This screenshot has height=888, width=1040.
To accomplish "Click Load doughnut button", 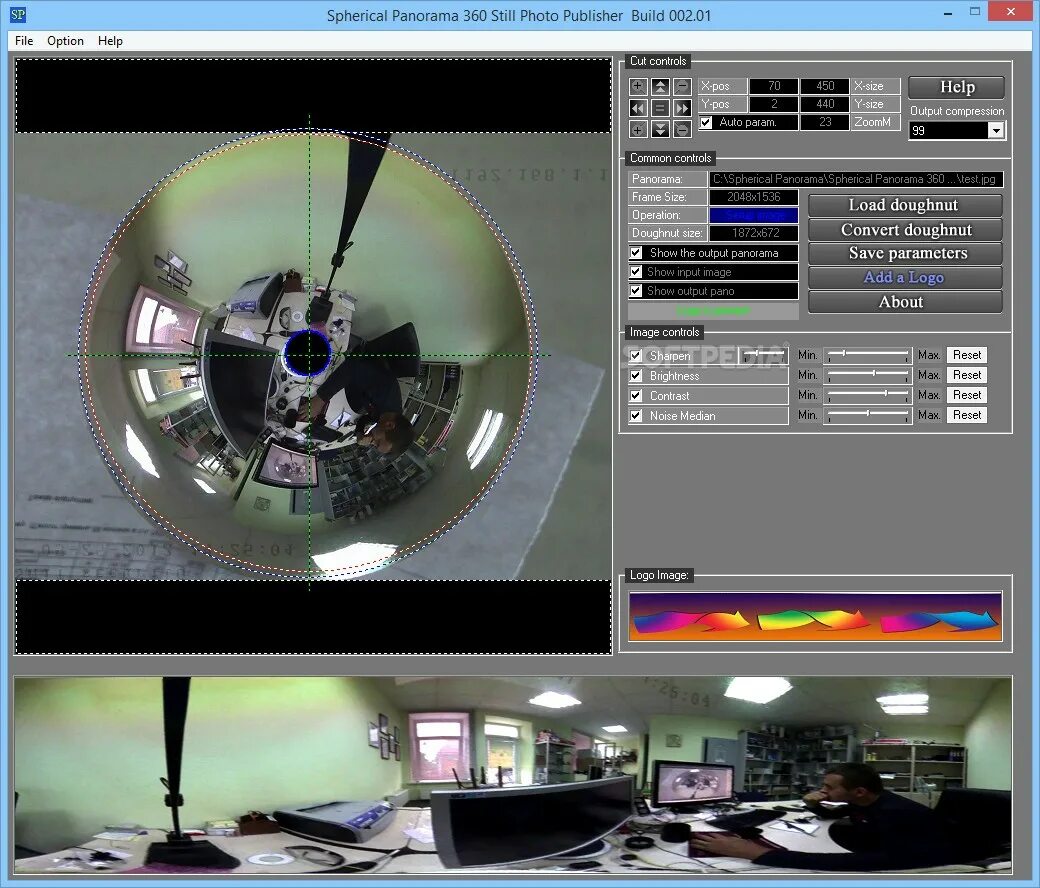I will pyautogui.click(x=905, y=206).
